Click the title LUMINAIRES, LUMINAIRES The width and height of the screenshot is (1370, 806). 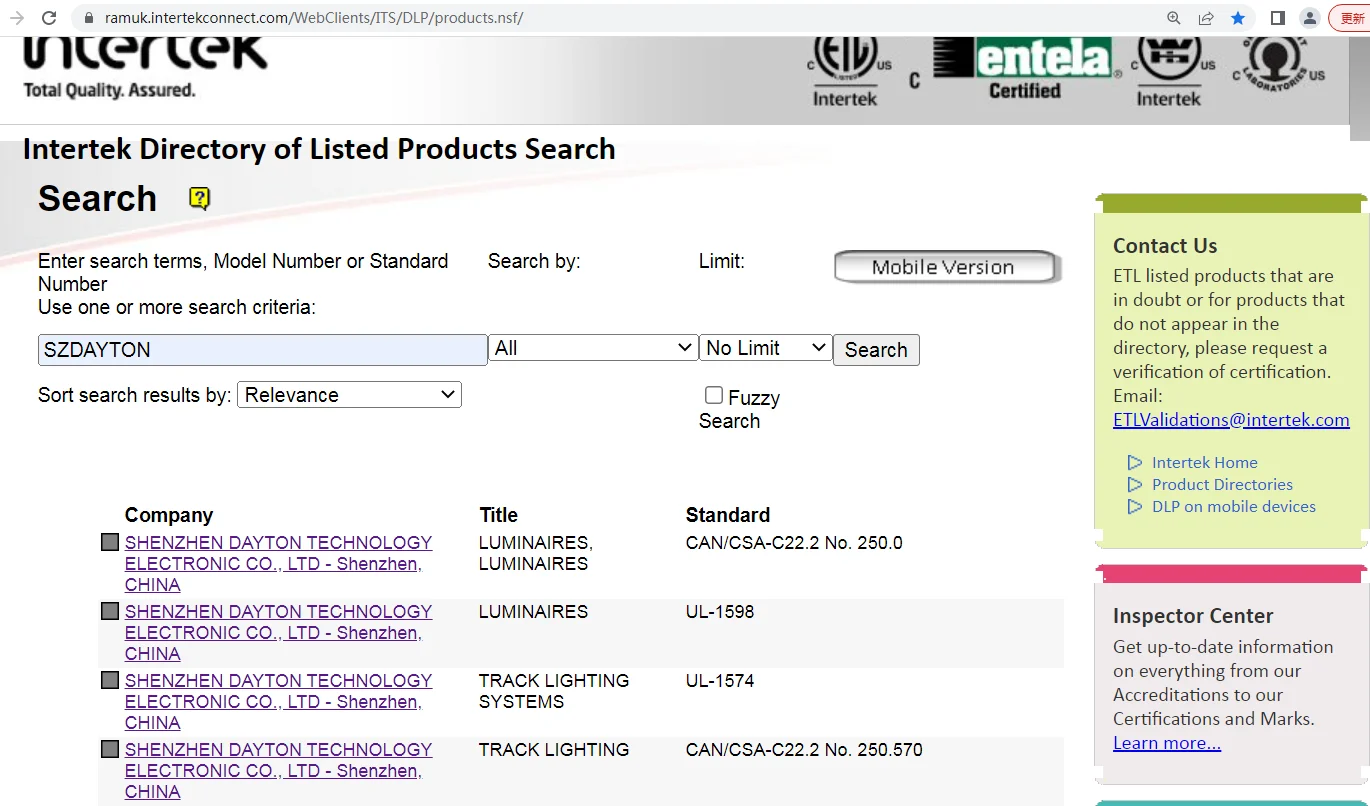[x=536, y=553]
